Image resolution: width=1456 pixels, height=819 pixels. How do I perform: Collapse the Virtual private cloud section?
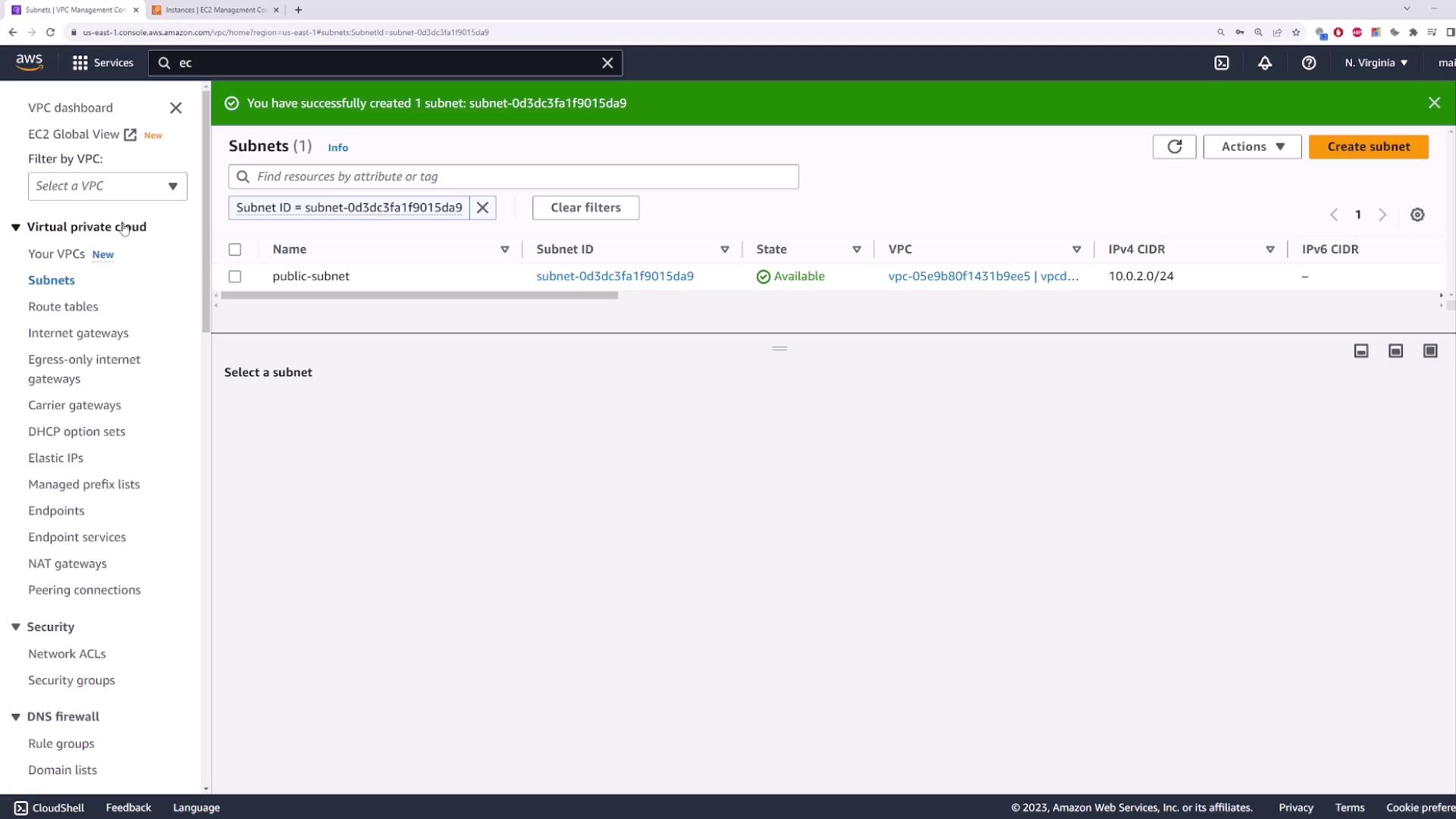pos(16,227)
